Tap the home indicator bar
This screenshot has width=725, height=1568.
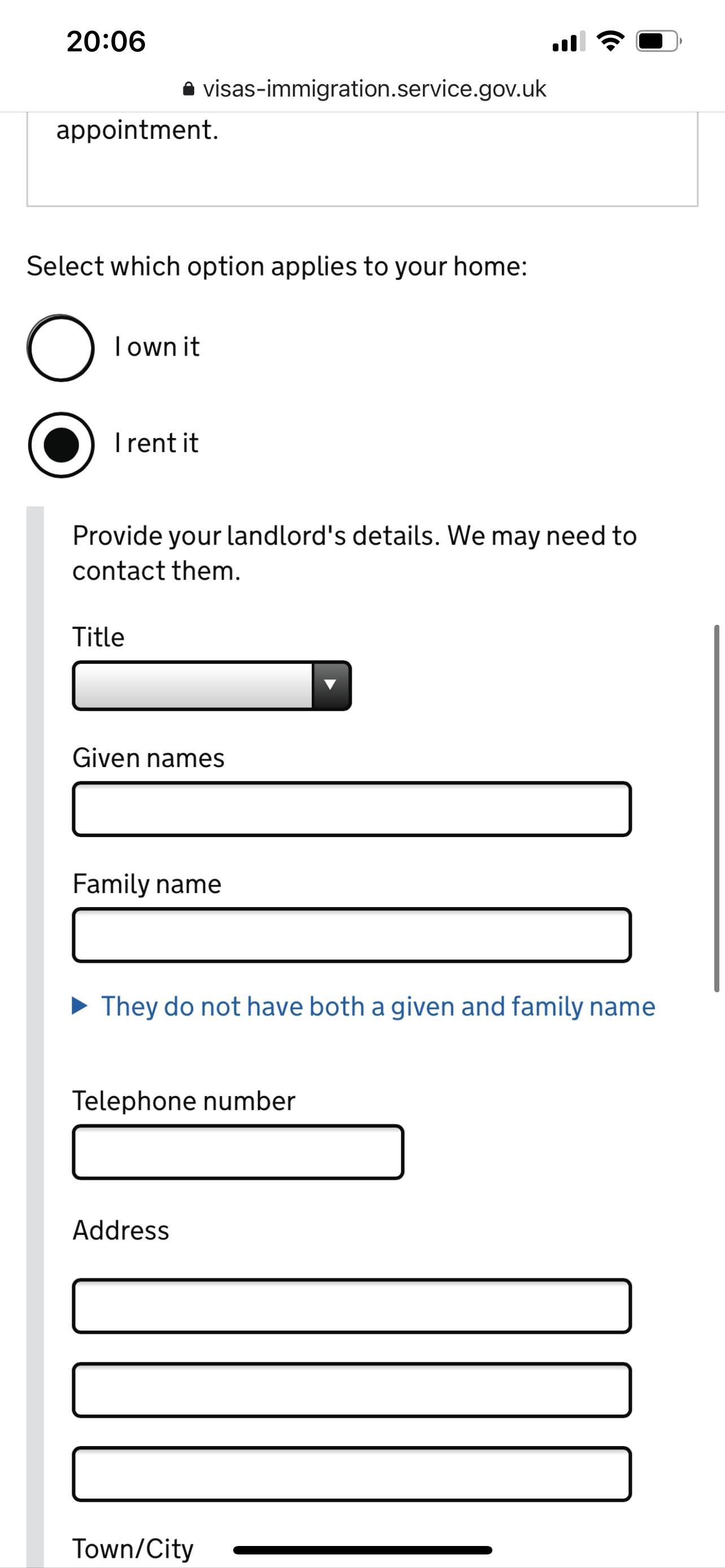tap(362, 1549)
